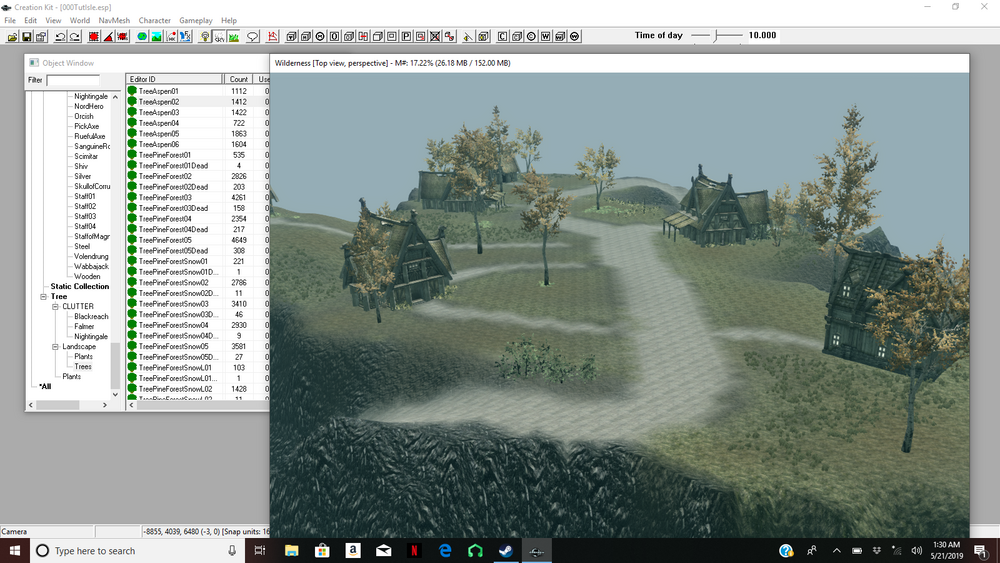Open the load plugin folder icon
Image resolution: width=1000 pixels, height=563 pixels.
pyautogui.click(x=12, y=36)
